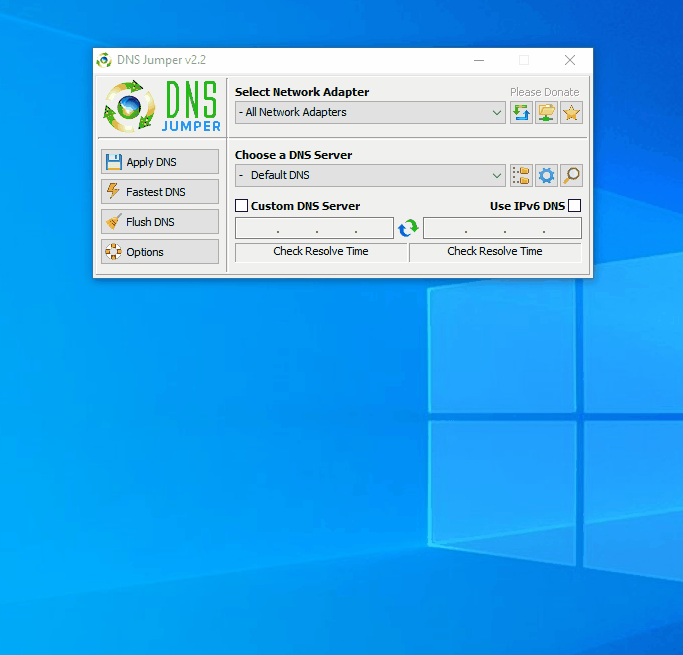Open the DNS server list icon
Screen dimensions: 683x655
pos(521,176)
